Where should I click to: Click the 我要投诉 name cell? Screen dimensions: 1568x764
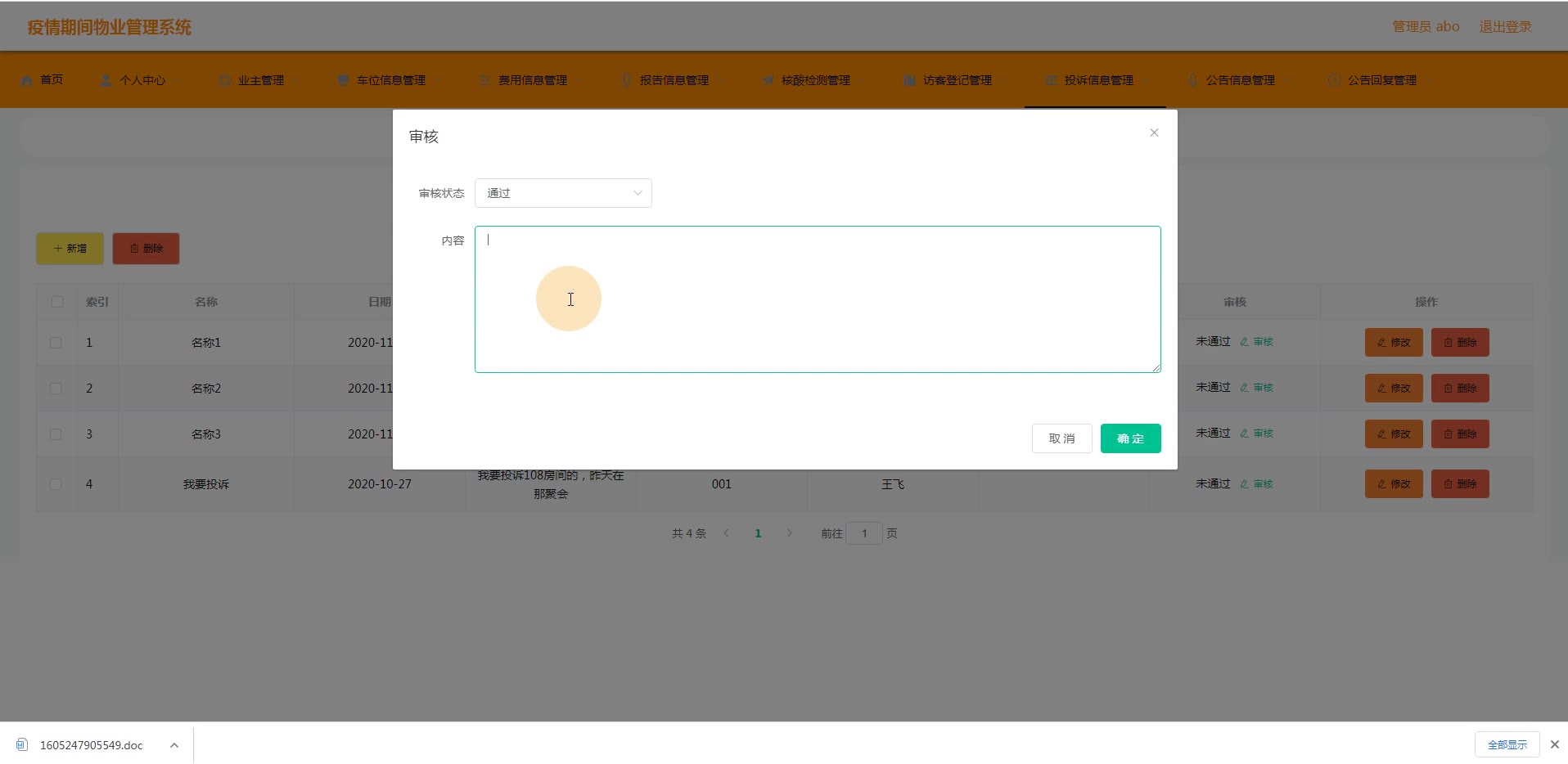(x=206, y=484)
